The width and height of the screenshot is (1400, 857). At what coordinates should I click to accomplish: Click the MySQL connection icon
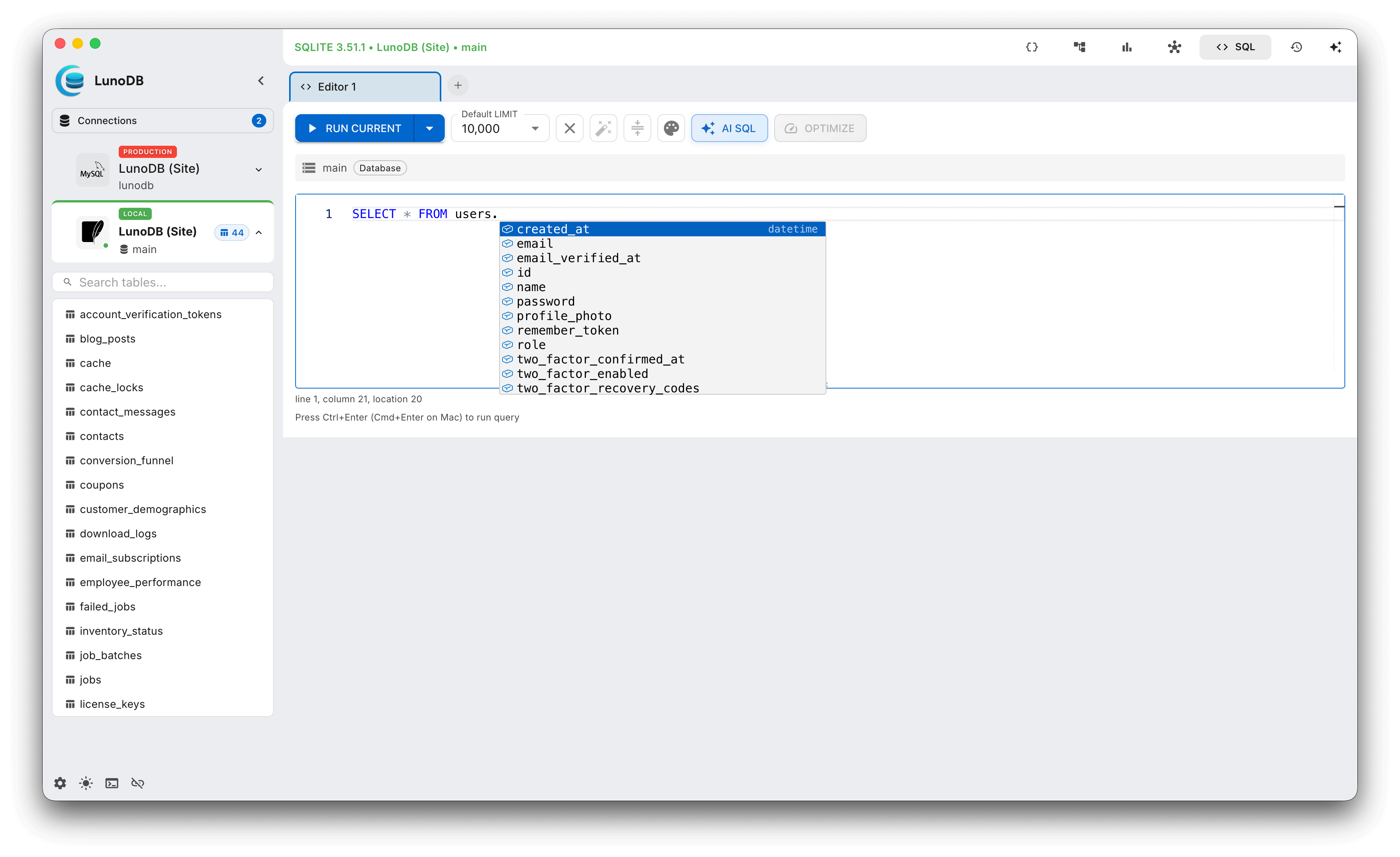pos(92,169)
